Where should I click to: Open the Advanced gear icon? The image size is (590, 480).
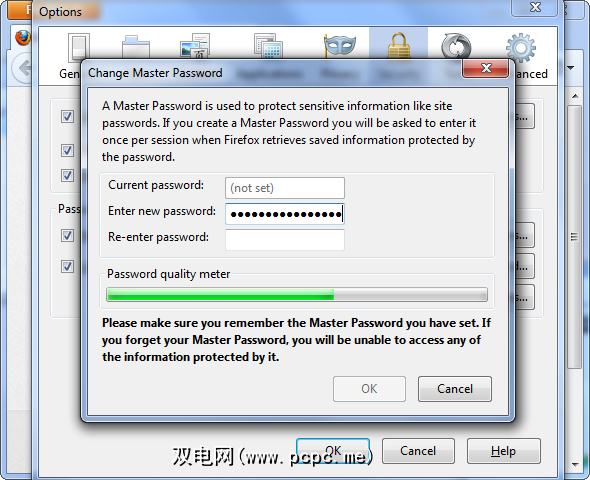[520, 47]
